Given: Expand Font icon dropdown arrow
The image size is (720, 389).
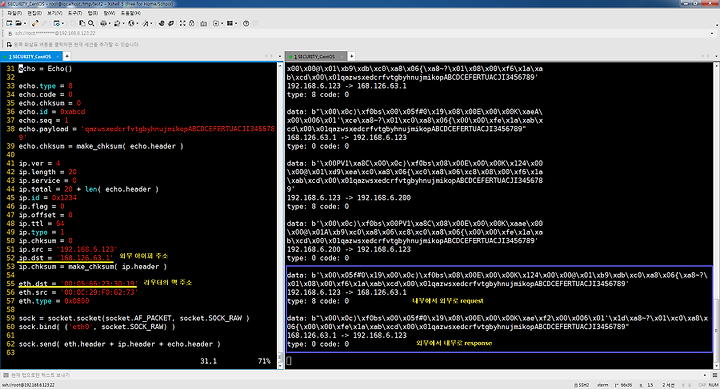Looking at the screenshot, I should coord(152,23).
